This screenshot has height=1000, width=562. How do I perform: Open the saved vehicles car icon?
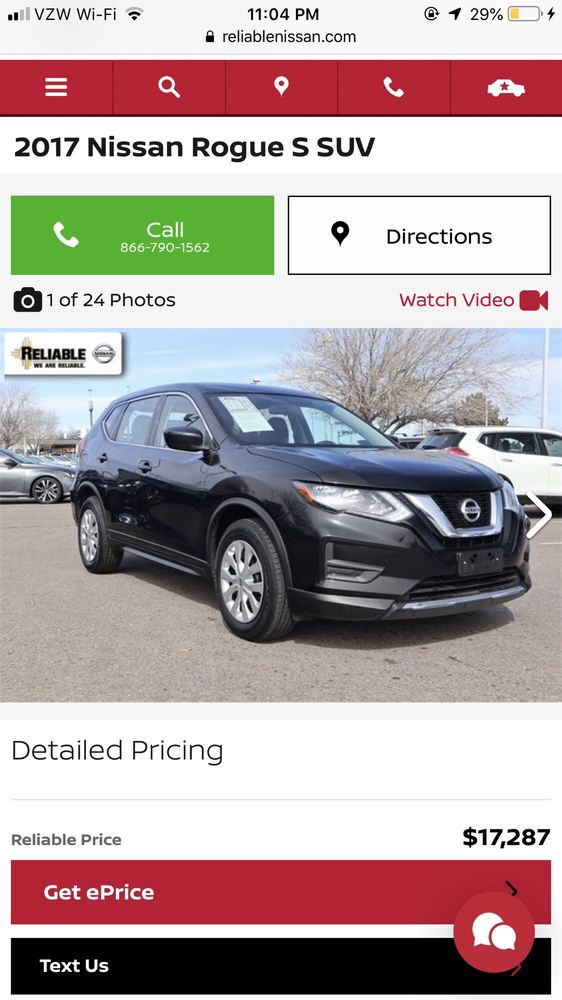click(x=506, y=87)
